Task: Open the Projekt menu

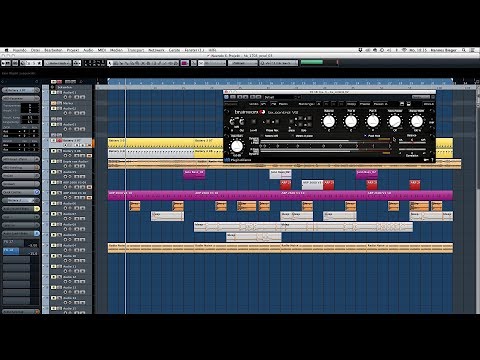Action: pyautogui.click(x=73, y=50)
